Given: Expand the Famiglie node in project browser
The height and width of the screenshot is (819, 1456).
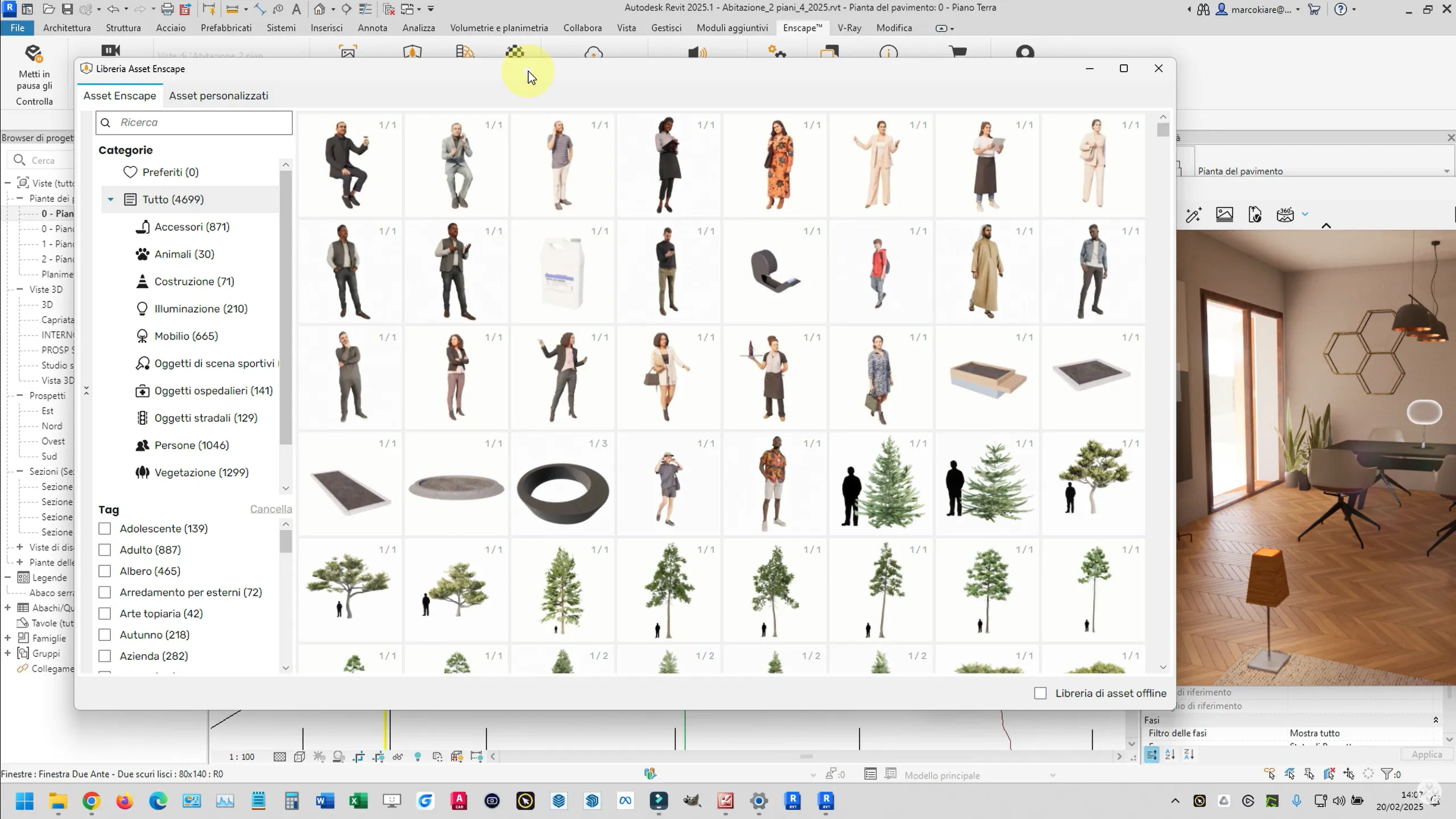Looking at the screenshot, I should coord(8,638).
